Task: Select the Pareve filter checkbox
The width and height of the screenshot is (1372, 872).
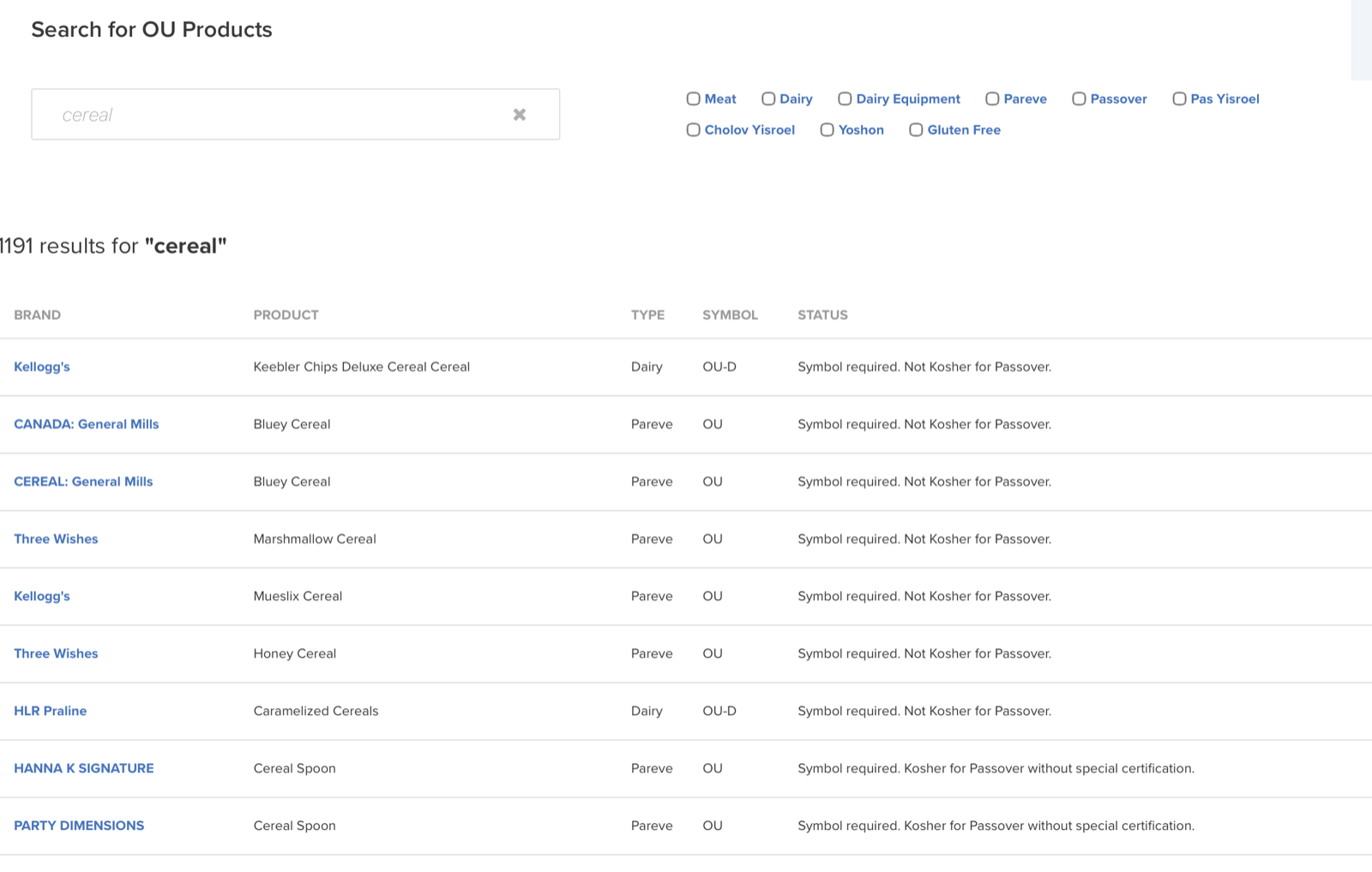Action: [x=992, y=99]
